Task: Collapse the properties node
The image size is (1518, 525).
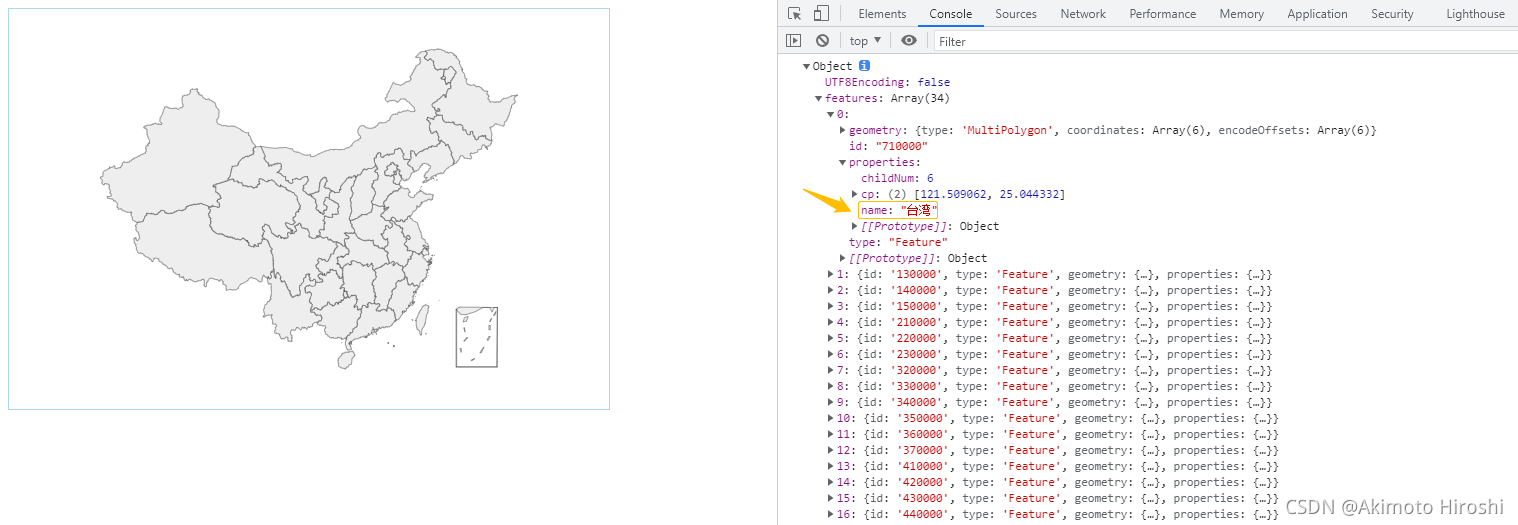Action: 843,162
